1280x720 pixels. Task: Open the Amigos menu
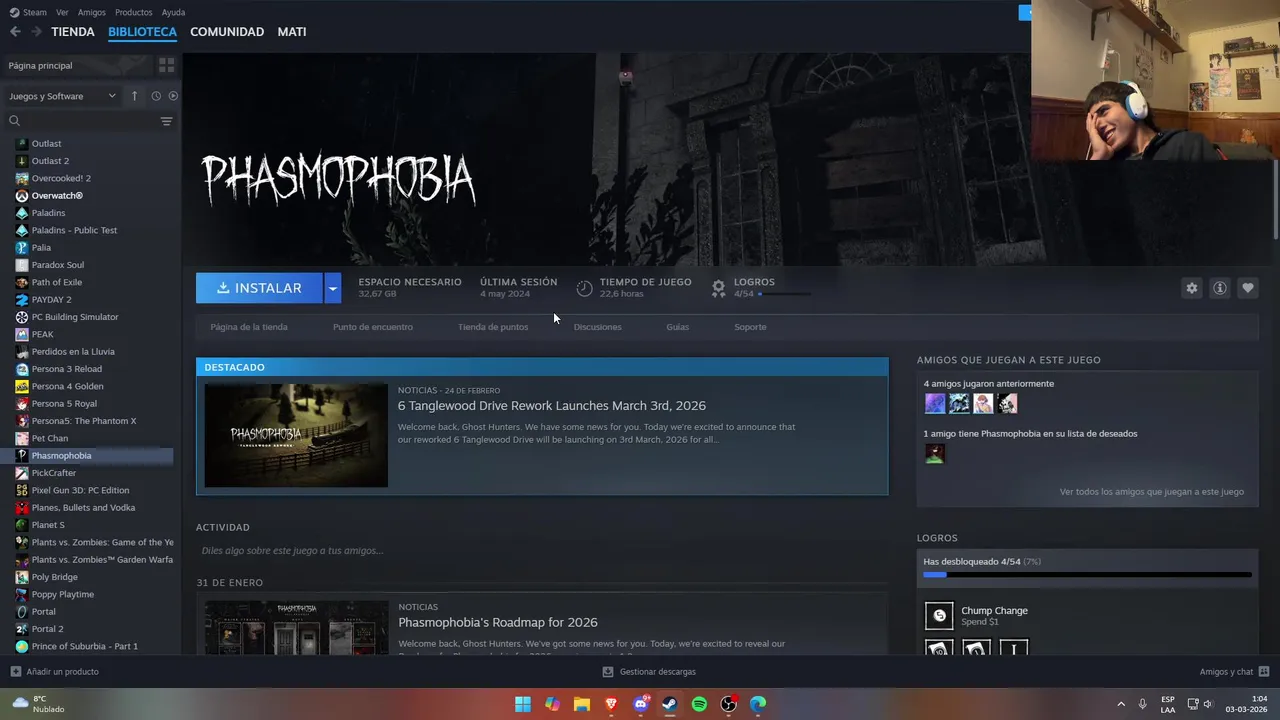pos(92,12)
